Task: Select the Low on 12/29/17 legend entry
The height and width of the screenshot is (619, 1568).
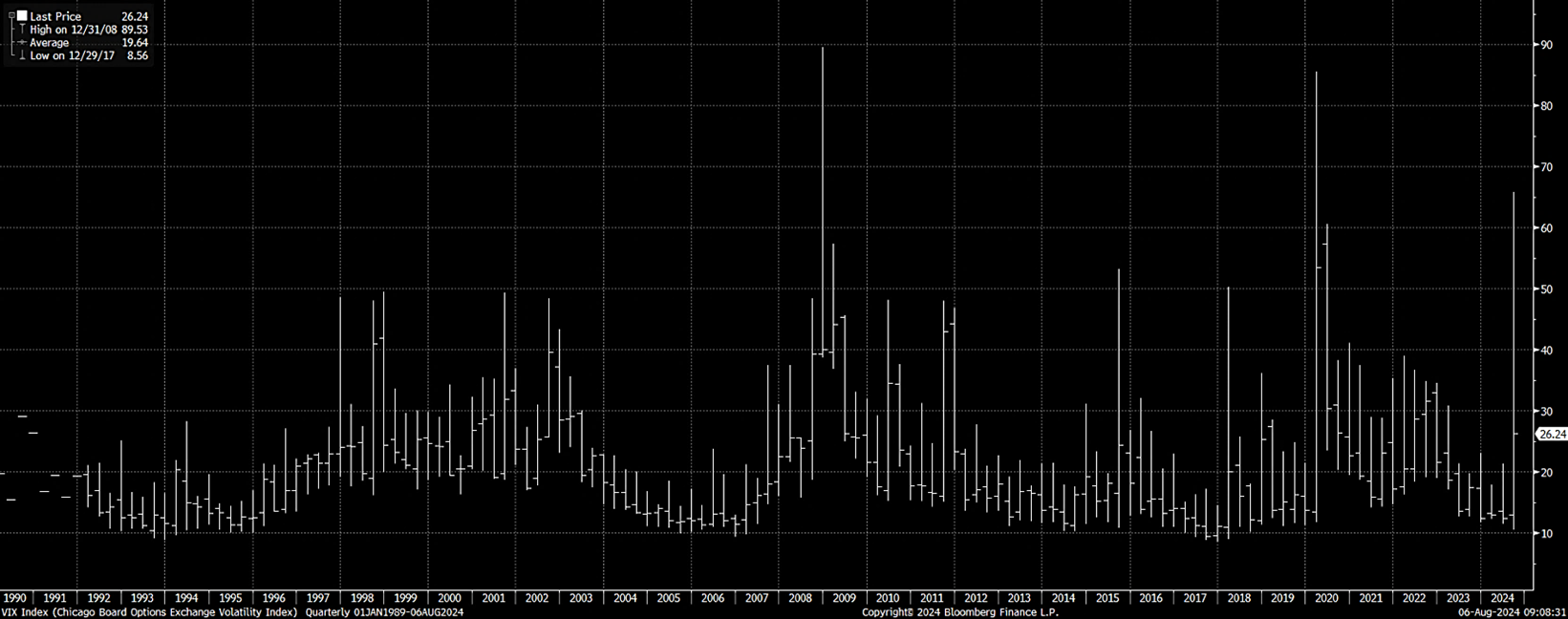Action: pyautogui.click(x=72, y=56)
